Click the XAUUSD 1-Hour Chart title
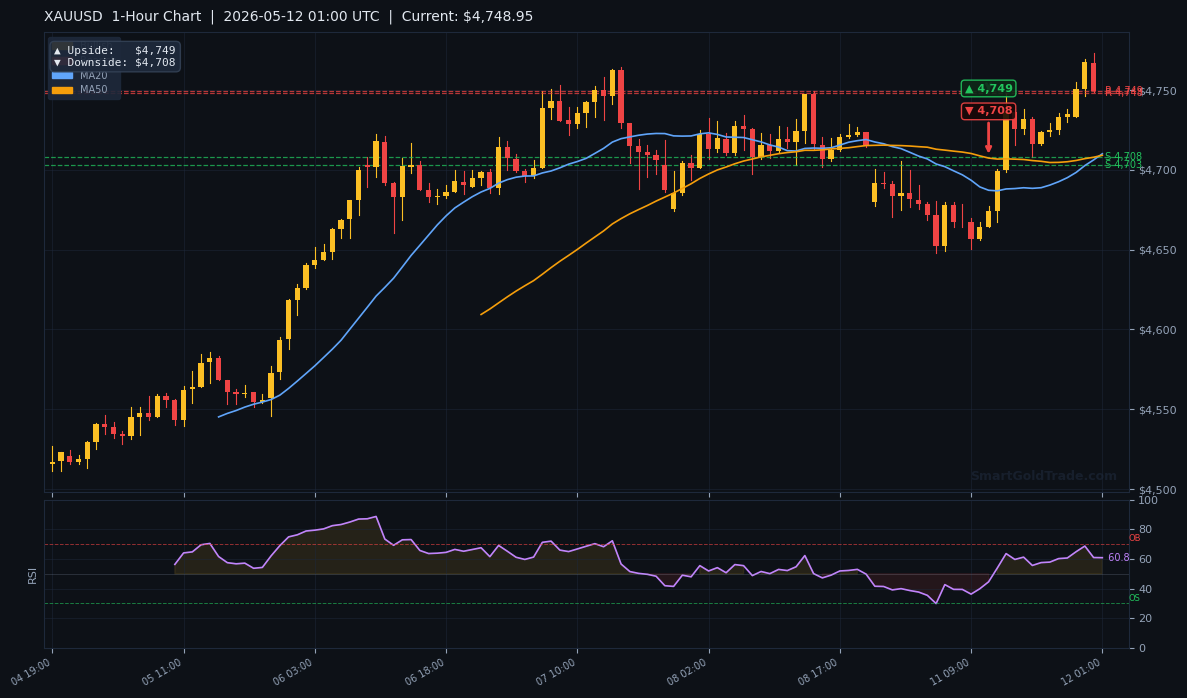 coord(123,17)
